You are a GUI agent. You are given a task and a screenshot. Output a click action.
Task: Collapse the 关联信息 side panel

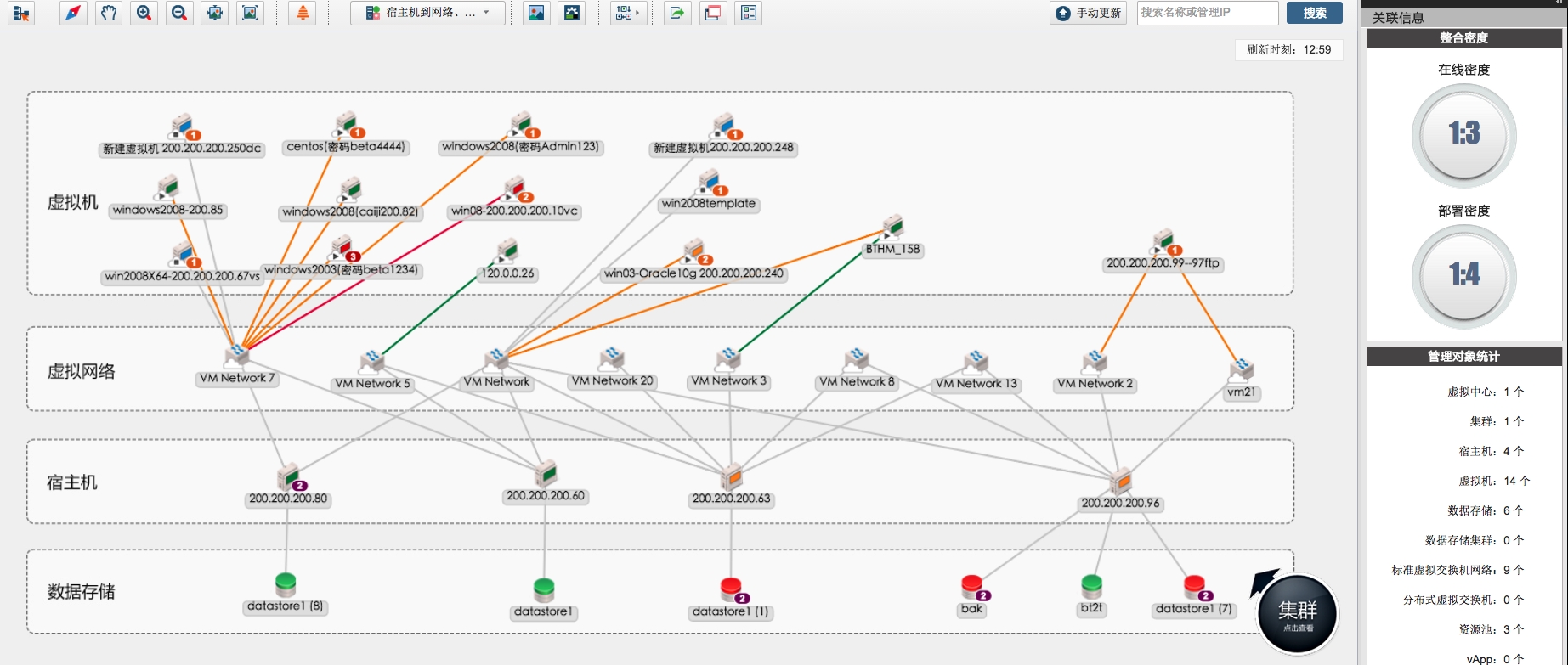1559,3
